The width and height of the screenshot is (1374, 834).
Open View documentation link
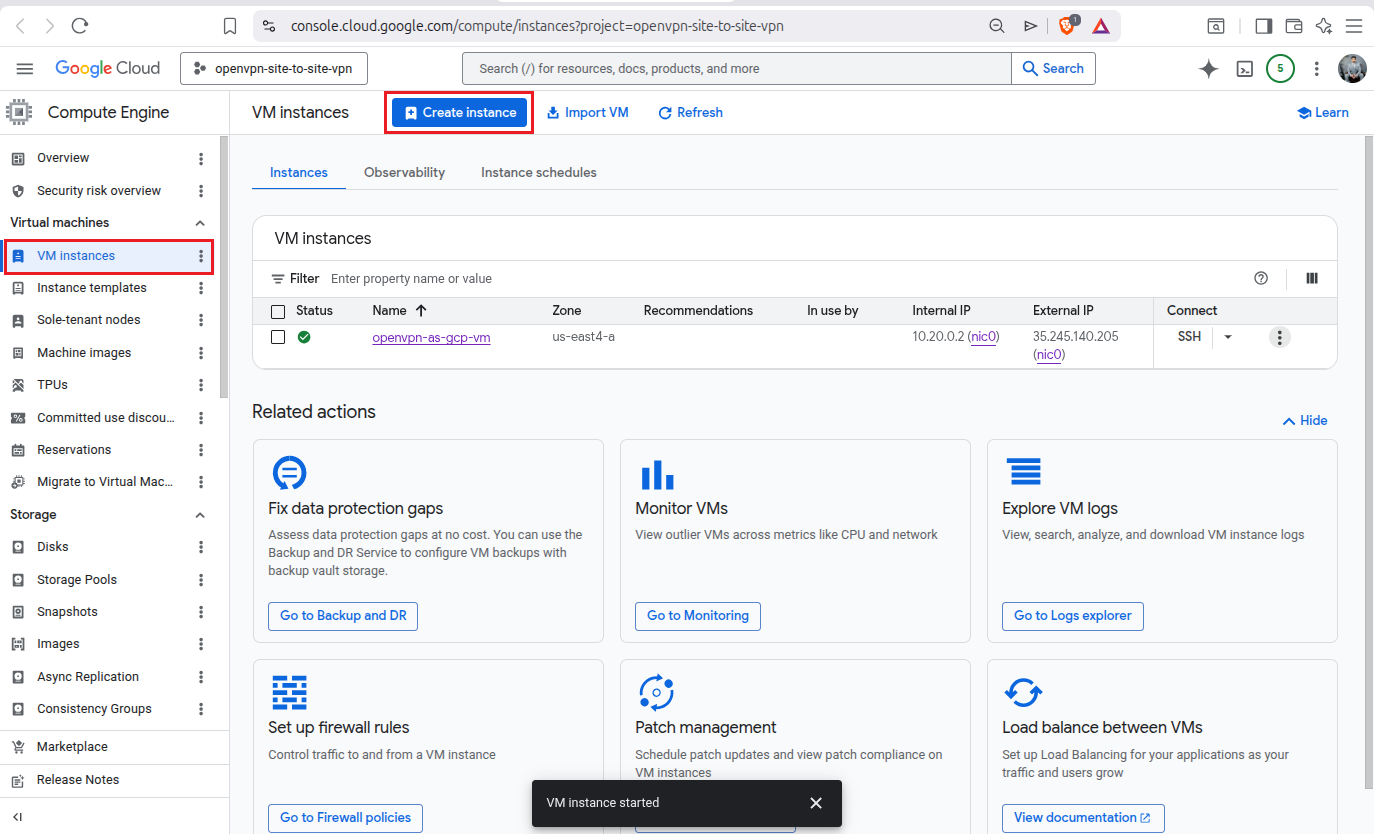1083,818
